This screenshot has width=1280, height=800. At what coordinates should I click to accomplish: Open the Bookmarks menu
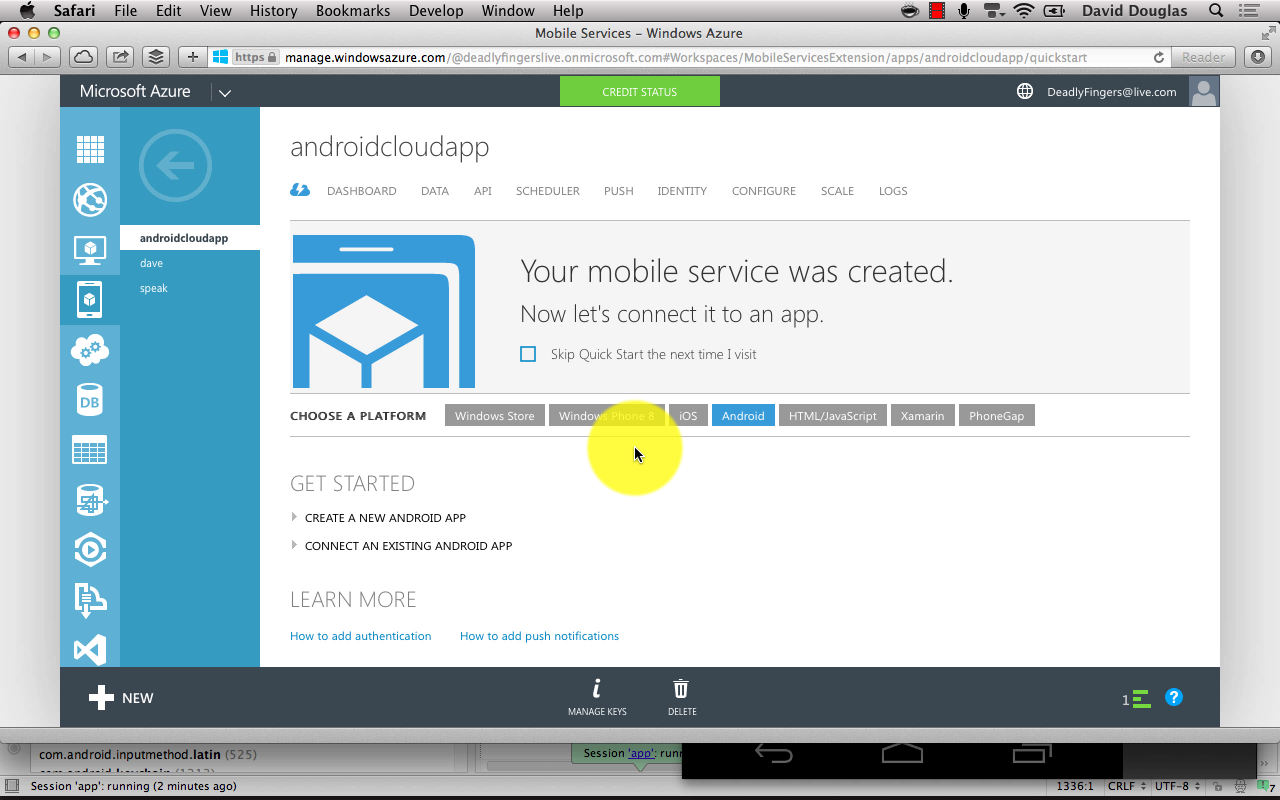353,11
